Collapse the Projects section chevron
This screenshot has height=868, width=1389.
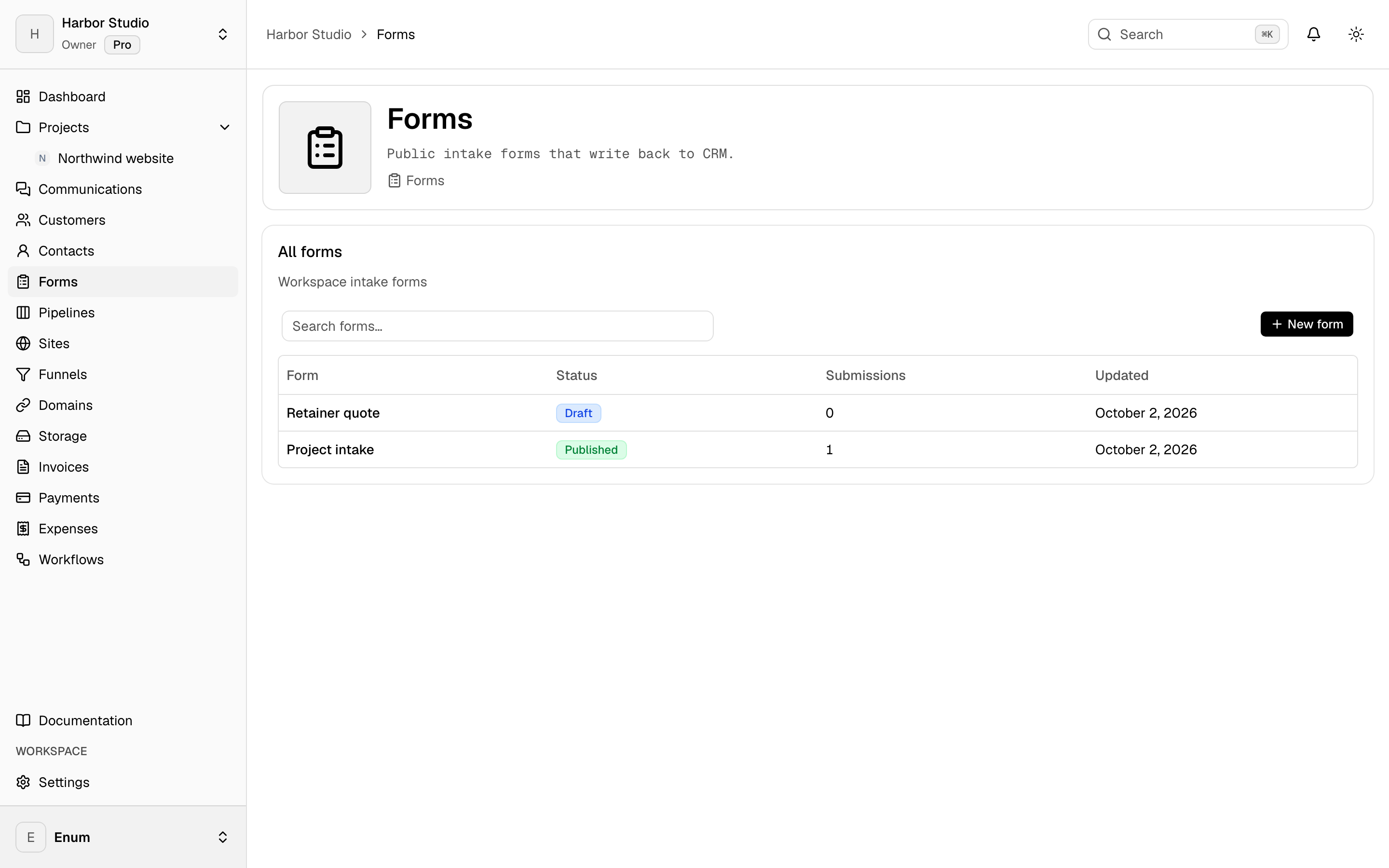225,127
